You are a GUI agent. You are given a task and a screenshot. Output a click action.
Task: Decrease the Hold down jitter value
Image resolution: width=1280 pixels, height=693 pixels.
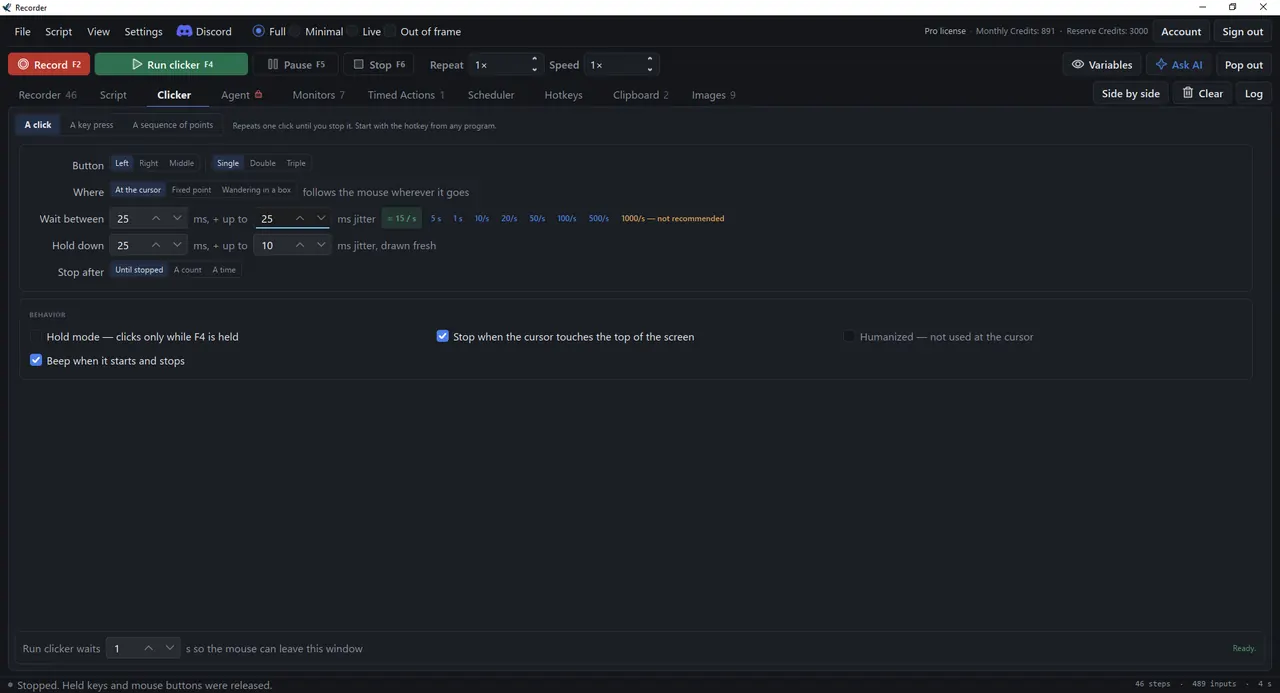coord(321,245)
